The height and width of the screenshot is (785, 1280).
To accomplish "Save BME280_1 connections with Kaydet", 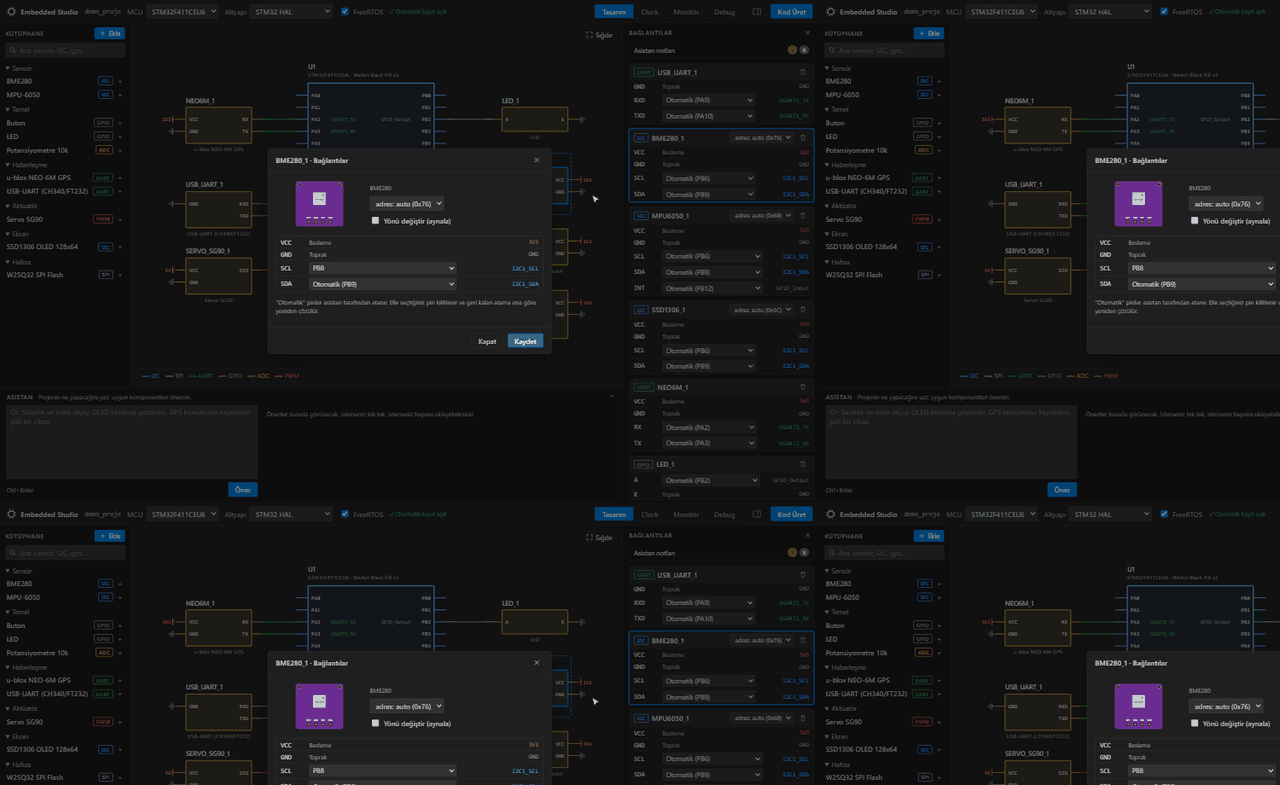I will point(525,341).
